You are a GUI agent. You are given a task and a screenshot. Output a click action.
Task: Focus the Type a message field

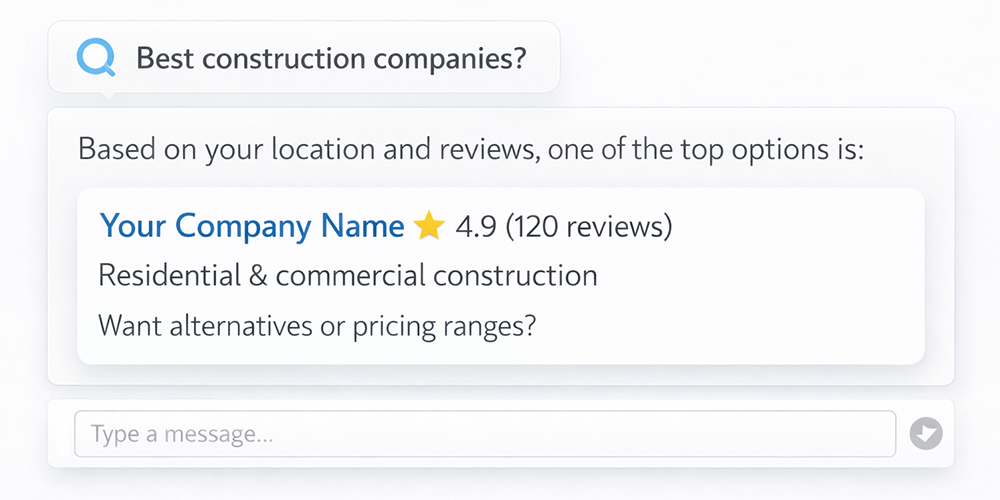point(484,434)
